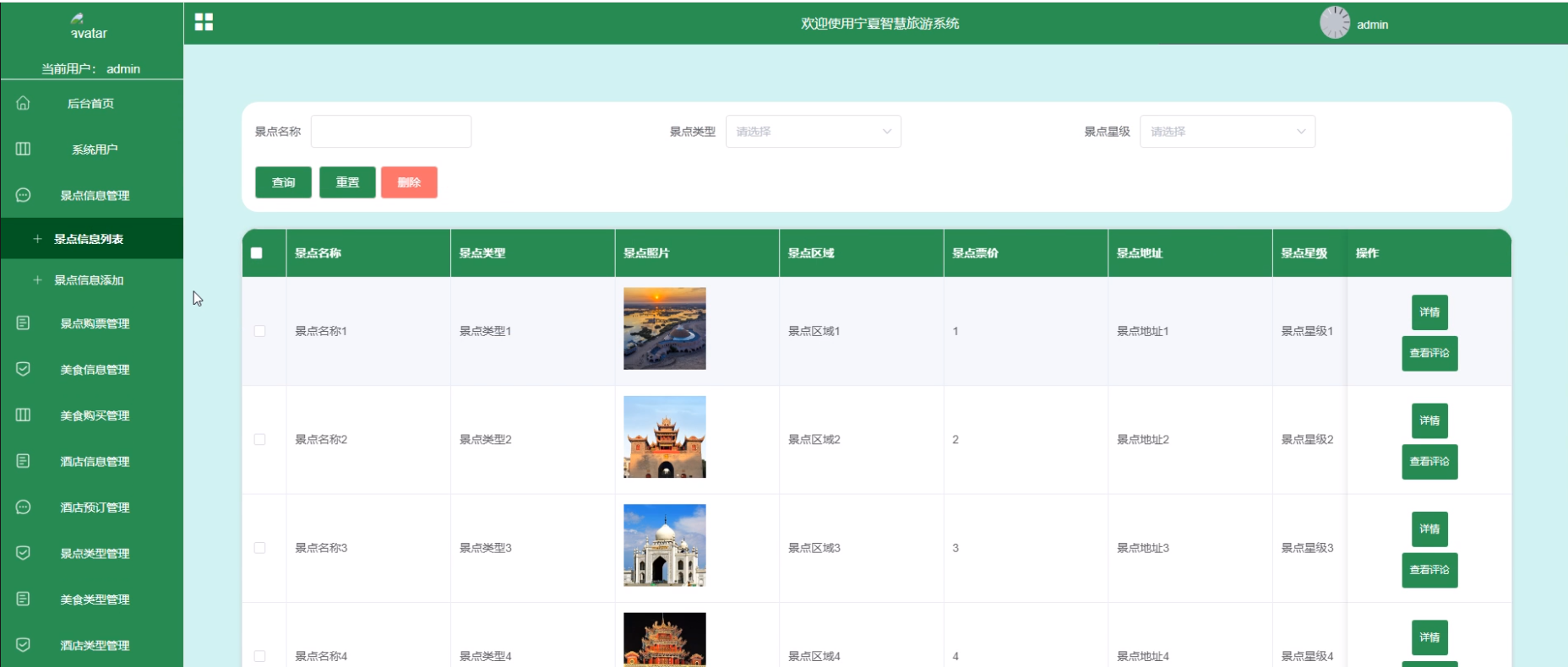The height and width of the screenshot is (667, 1568).
Task: Collapse 景点信息管理 menu
Action: [91, 195]
